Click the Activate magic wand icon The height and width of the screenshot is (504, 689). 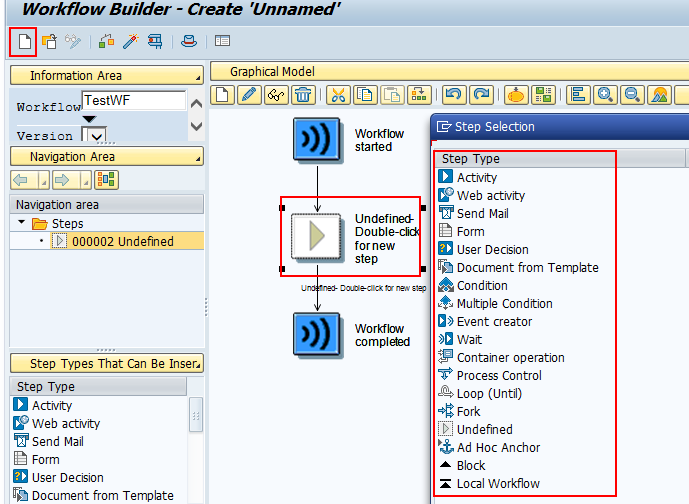[131, 41]
